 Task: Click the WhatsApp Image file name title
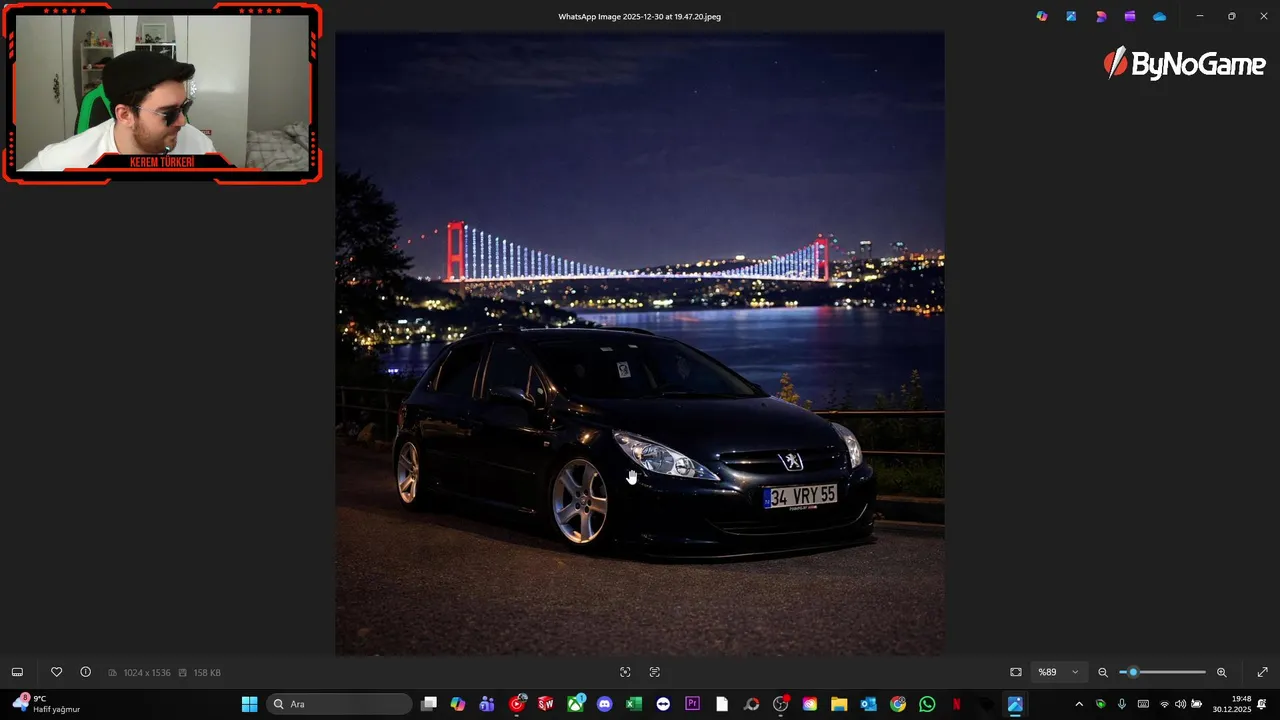pos(639,16)
